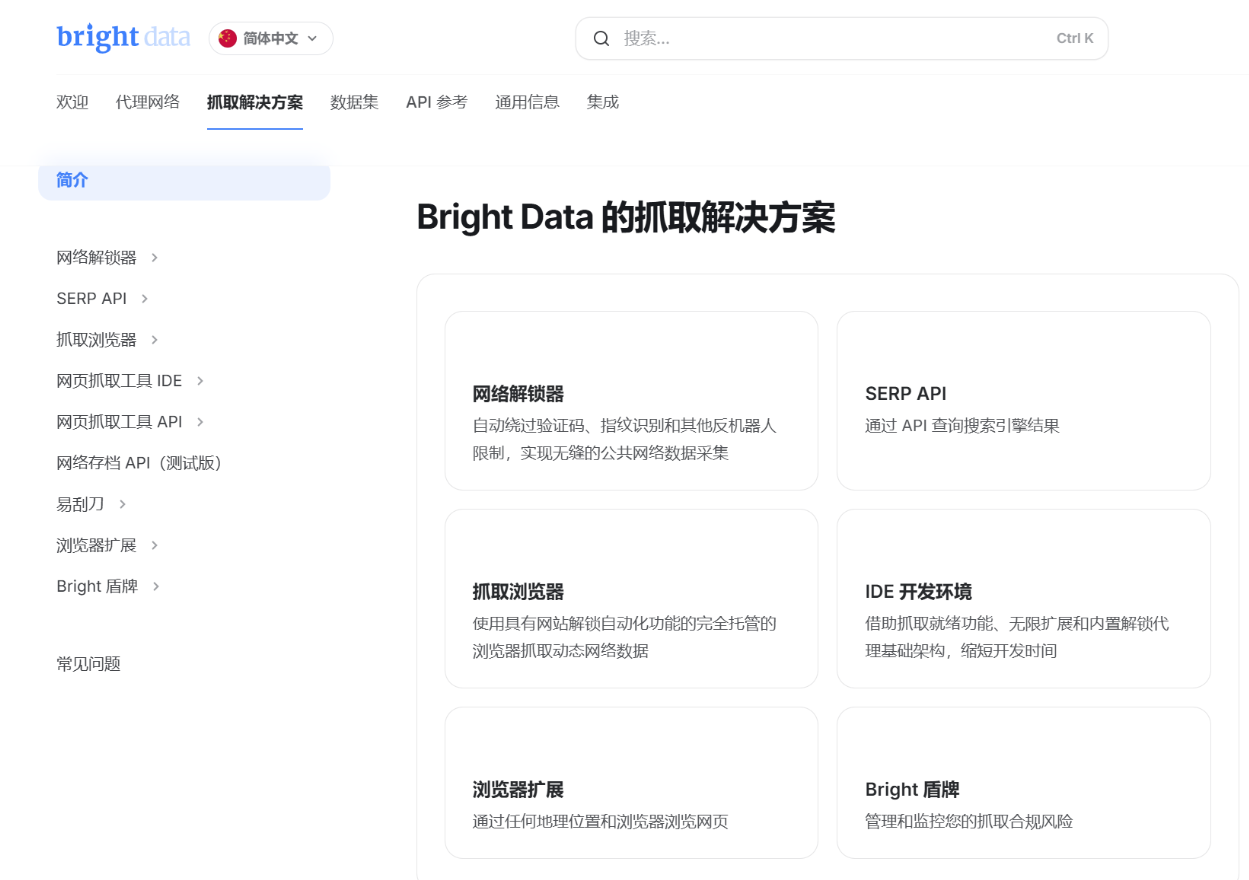Open the 欢迎 tab
This screenshot has width=1249, height=880.
(73, 102)
